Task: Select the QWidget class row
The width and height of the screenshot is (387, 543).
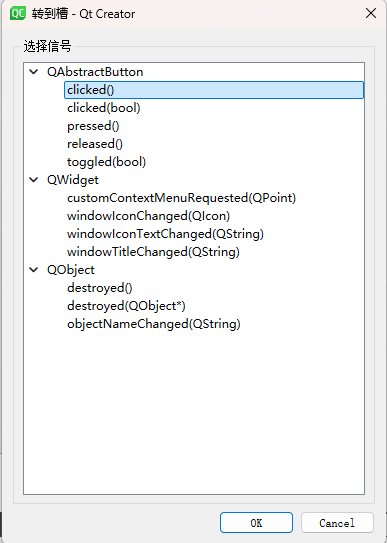Action: coord(73,180)
